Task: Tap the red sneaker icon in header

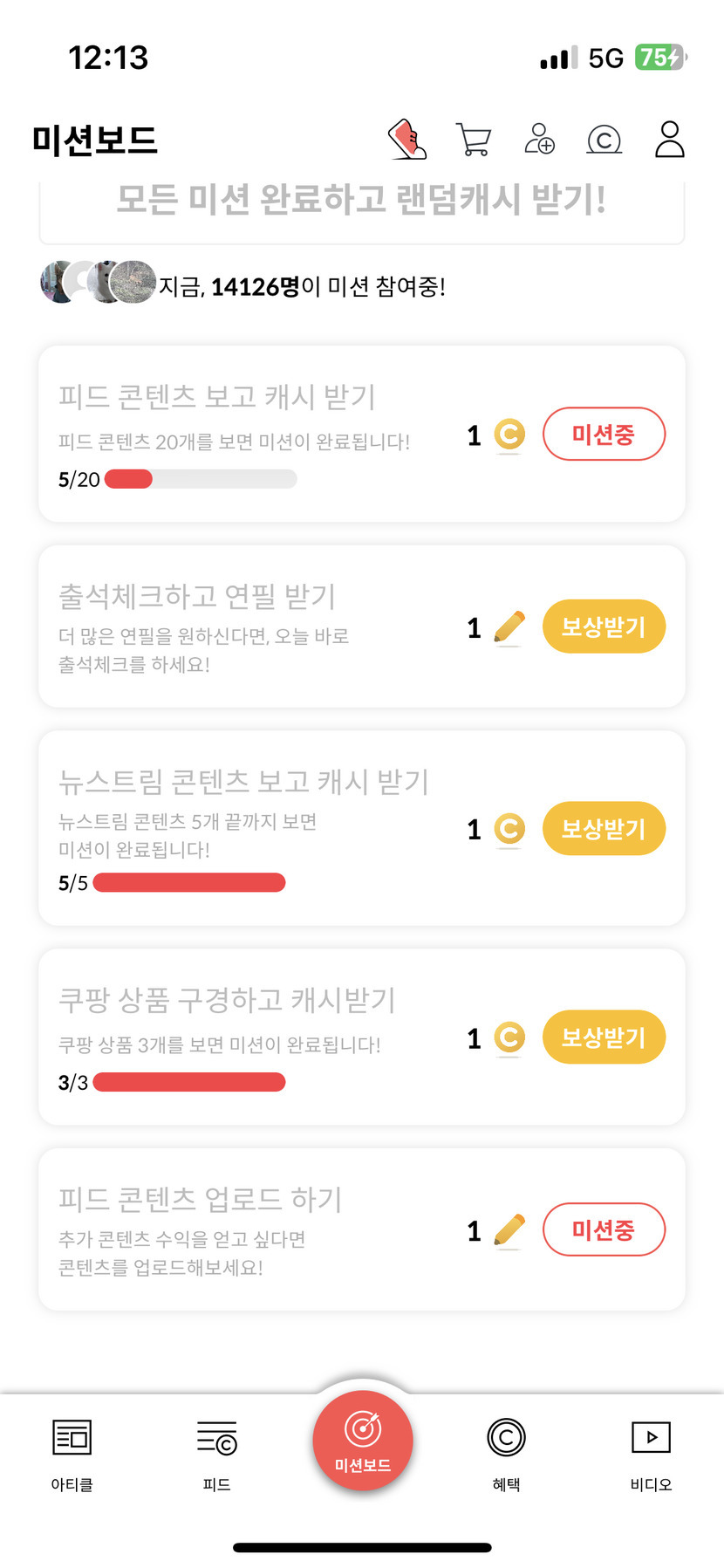Action: tap(407, 140)
